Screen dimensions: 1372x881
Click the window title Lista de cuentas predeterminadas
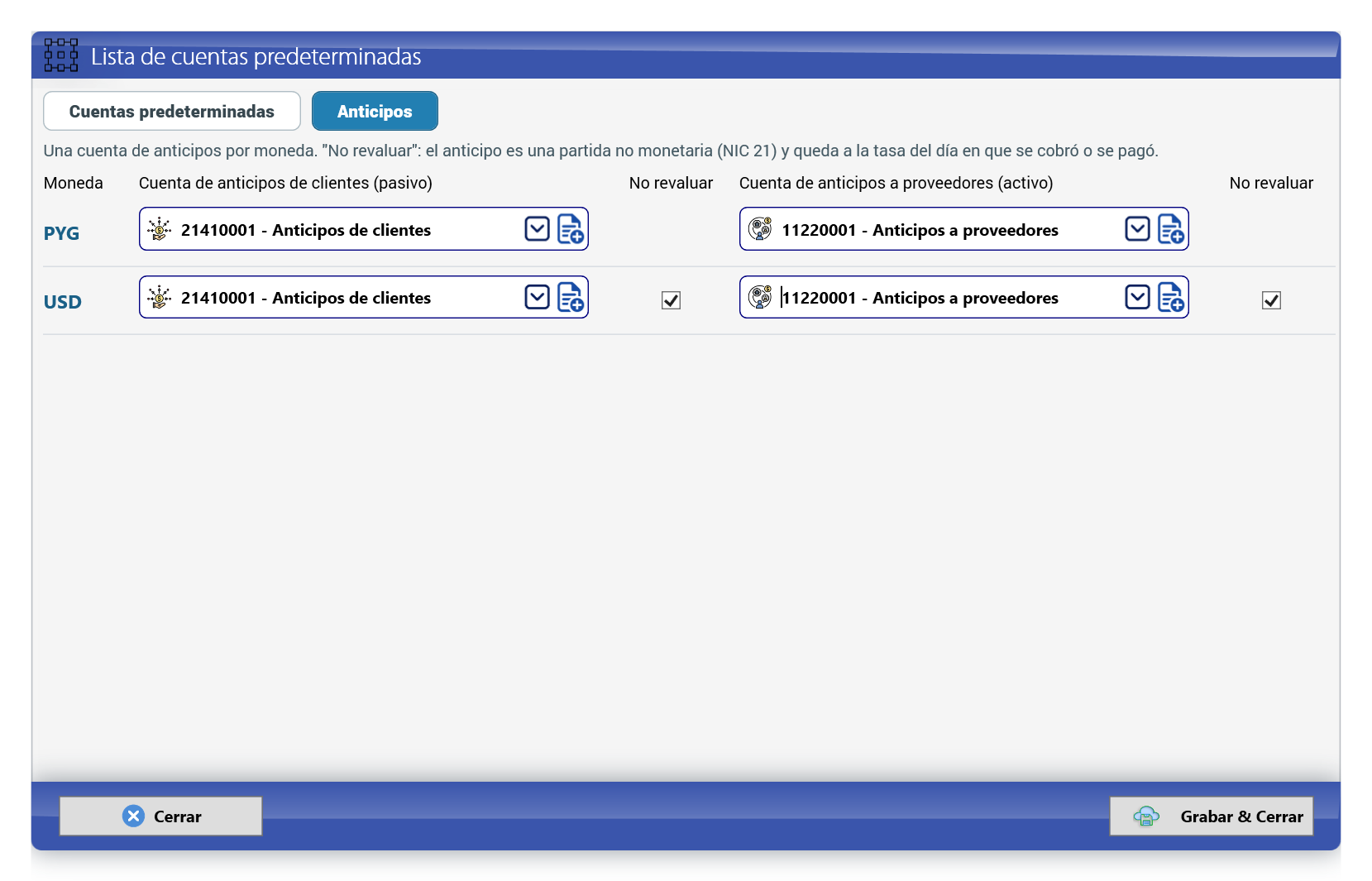click(x=256, y=56)
